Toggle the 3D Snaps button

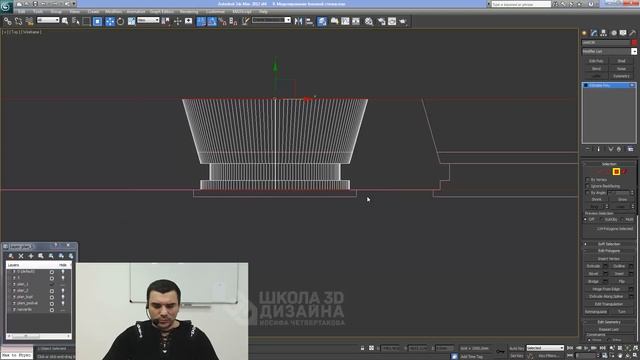(x=201, y=21)
